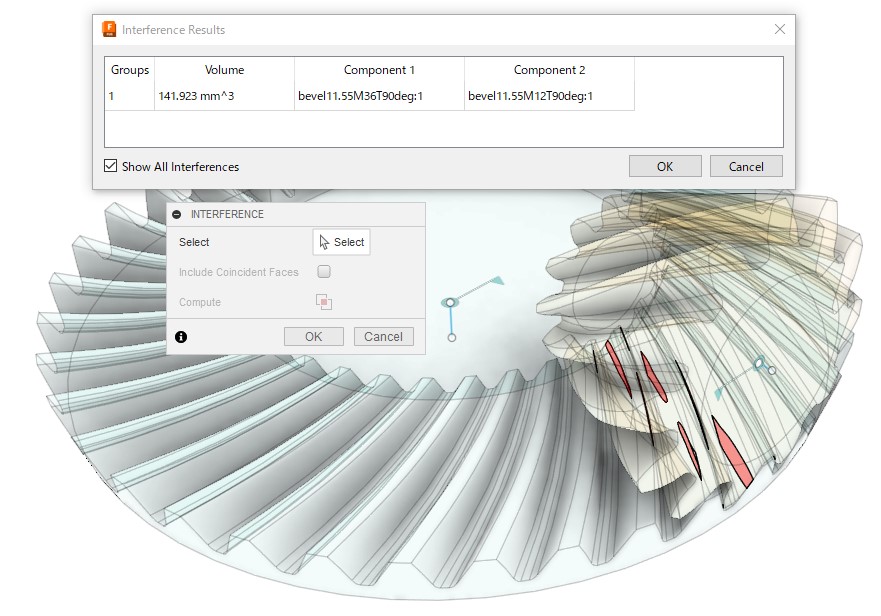881x616 pixels.
Task: Click the info icon in the INTERFERENCE panel
Action: [181, 337]
